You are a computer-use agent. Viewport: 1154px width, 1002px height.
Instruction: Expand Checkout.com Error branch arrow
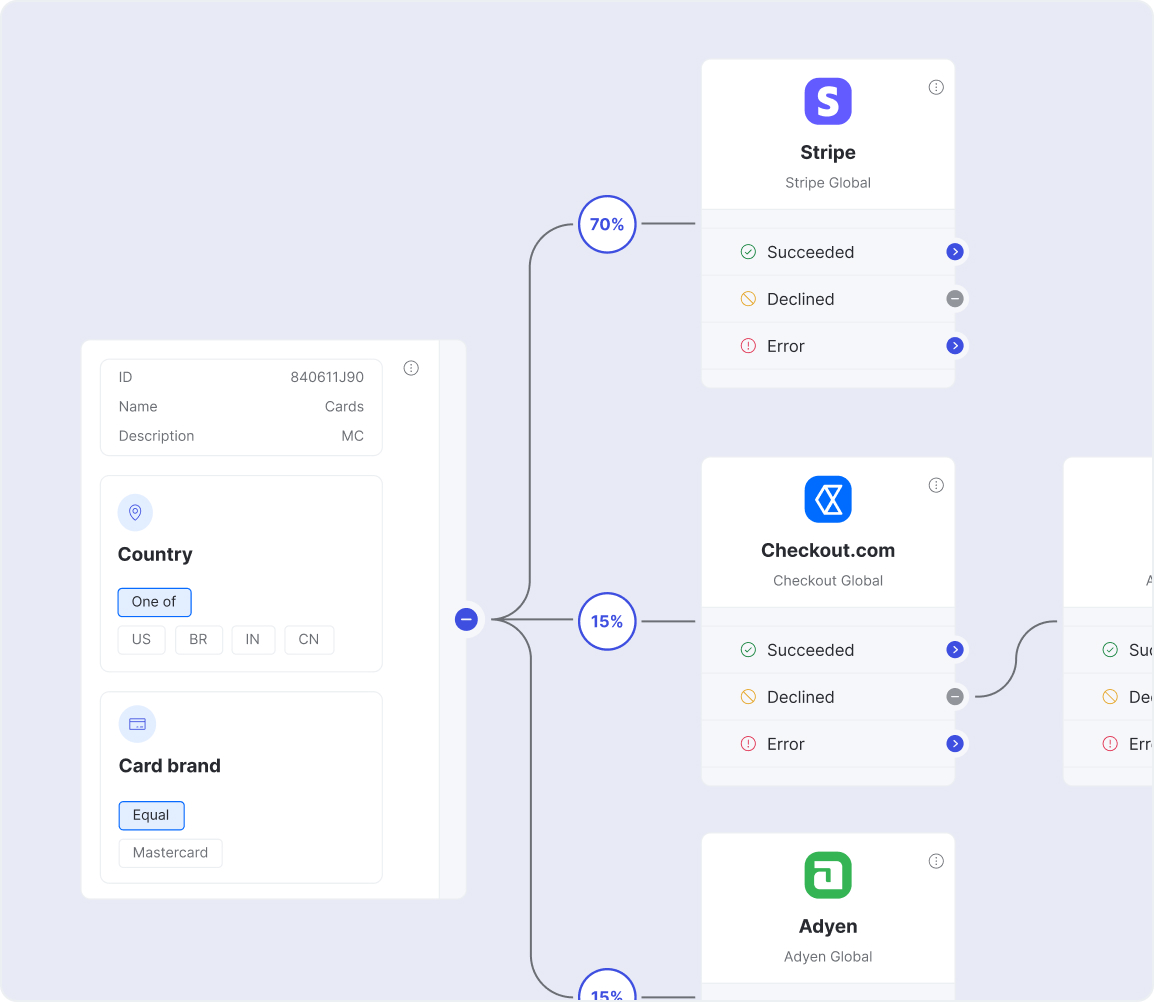pos(955,744)
